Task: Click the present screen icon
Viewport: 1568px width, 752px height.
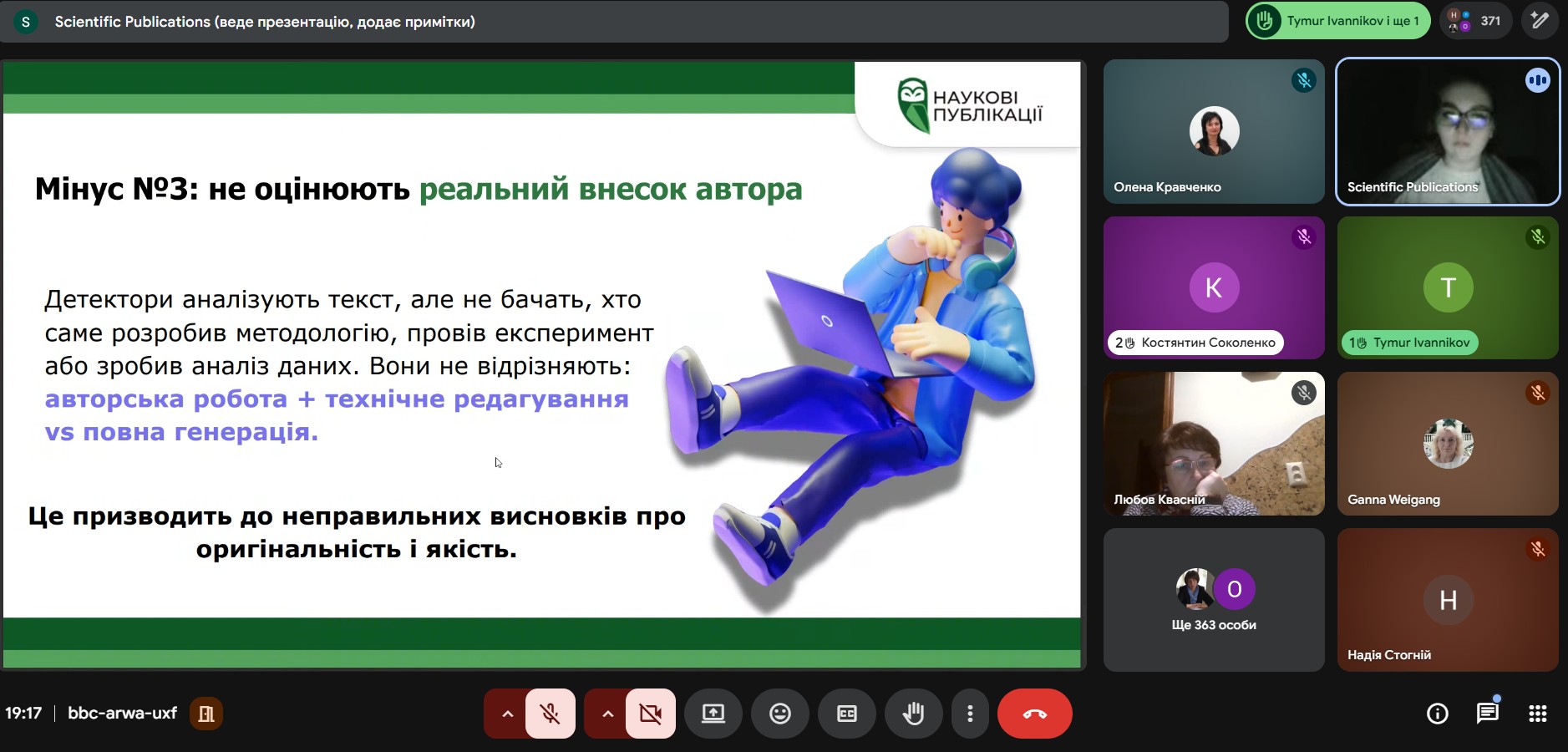Action: tap(713, 714)
